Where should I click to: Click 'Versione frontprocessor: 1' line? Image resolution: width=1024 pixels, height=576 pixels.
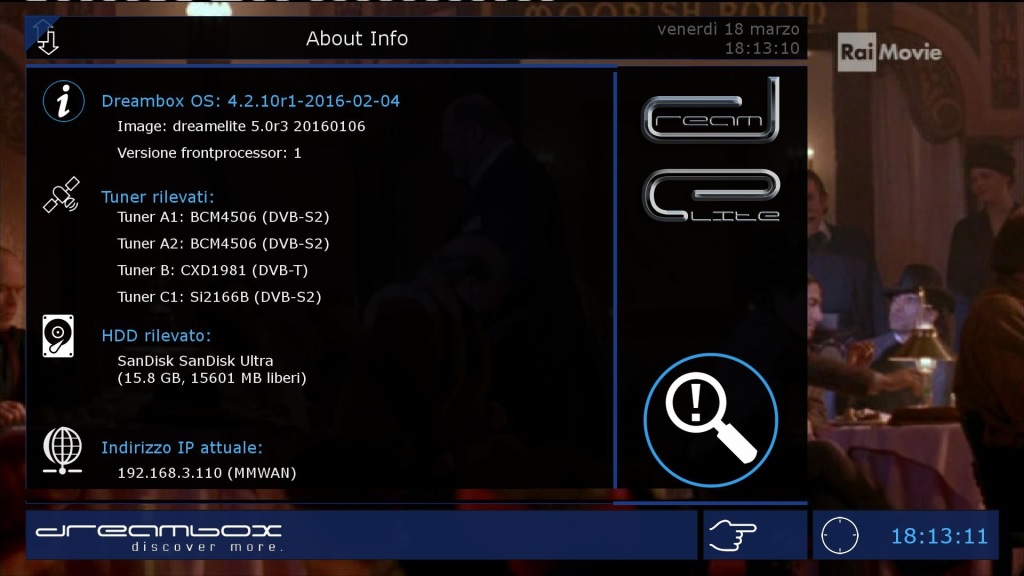point(209,153)
